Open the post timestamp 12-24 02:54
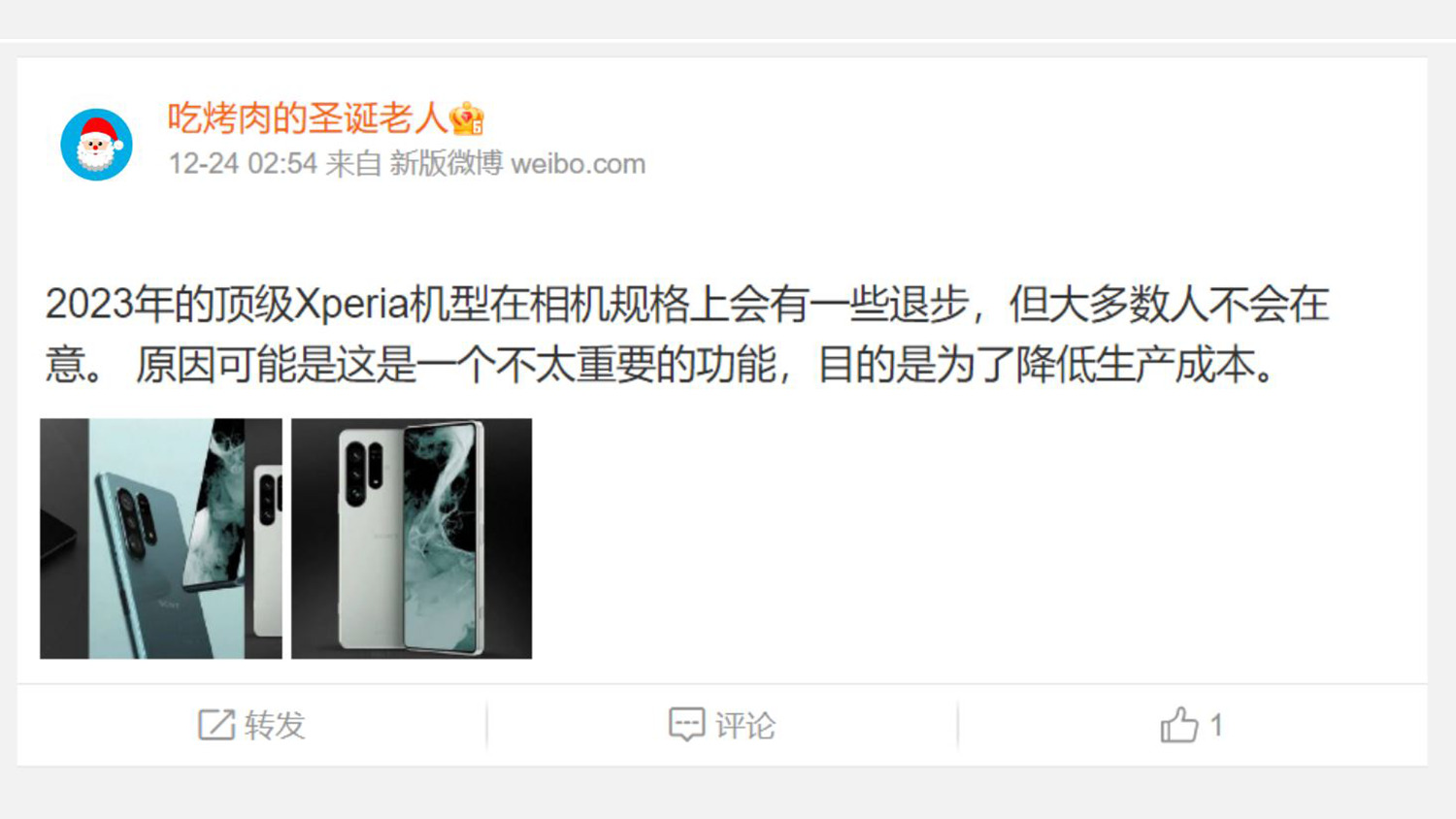Screen dimensions: 1456x819 click(x=243, y=163)
